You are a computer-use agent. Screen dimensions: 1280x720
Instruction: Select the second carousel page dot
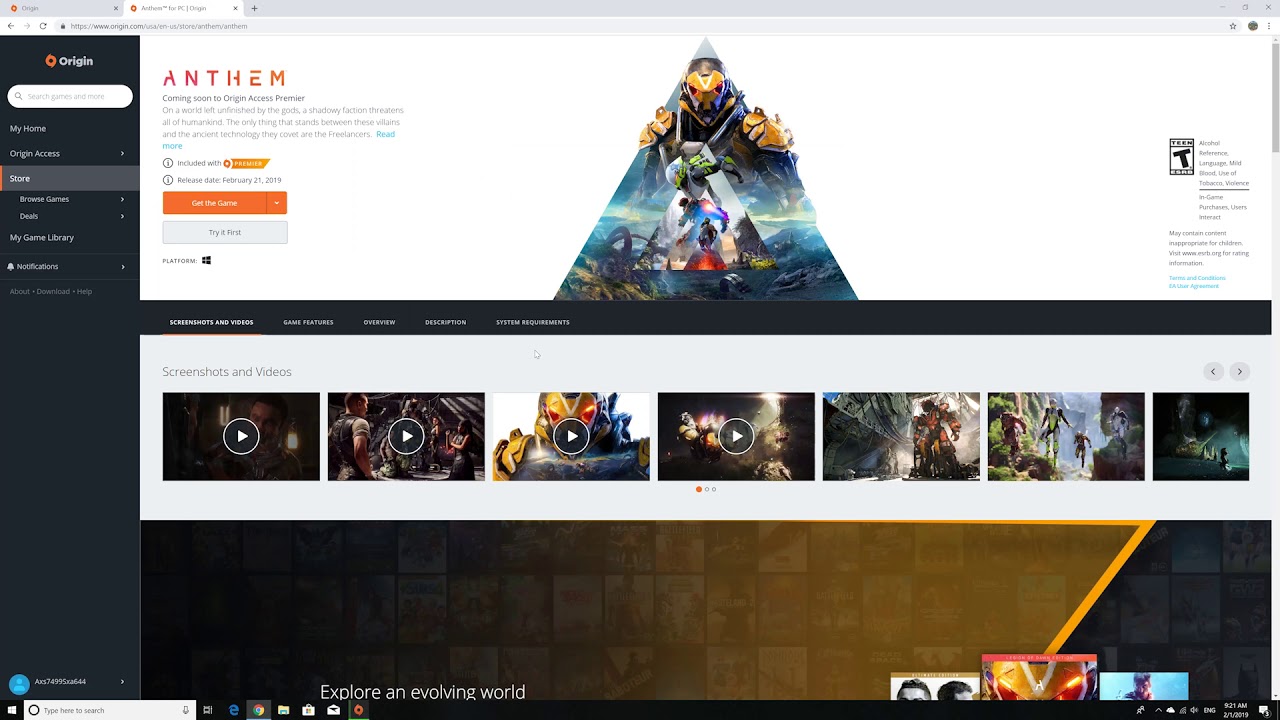click(x=706, y=489)
